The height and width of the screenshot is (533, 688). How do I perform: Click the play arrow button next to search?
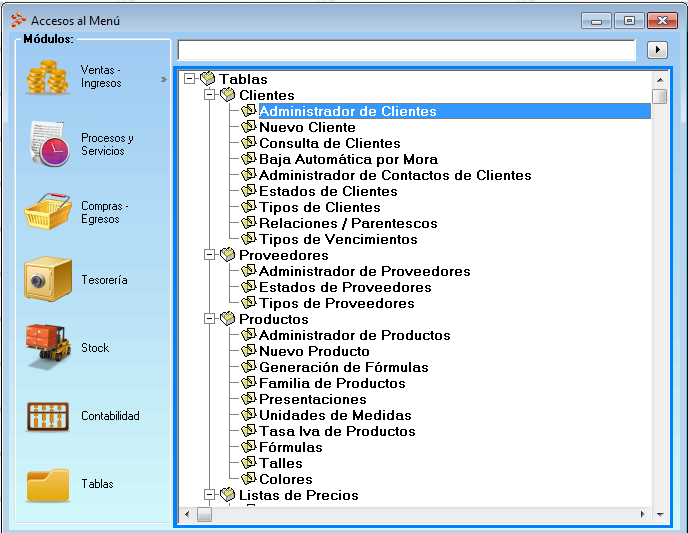657,49
